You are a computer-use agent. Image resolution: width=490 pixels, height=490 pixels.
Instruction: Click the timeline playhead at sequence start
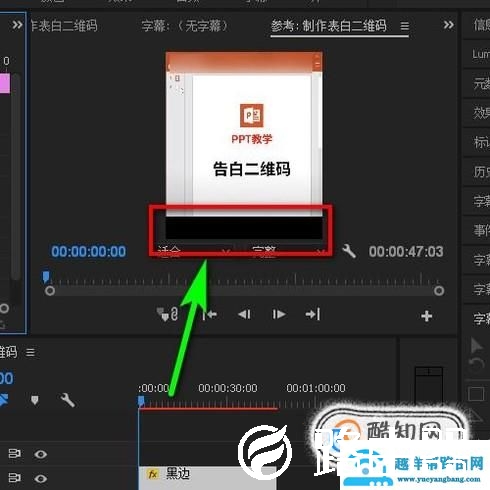[x=141, y=401]
